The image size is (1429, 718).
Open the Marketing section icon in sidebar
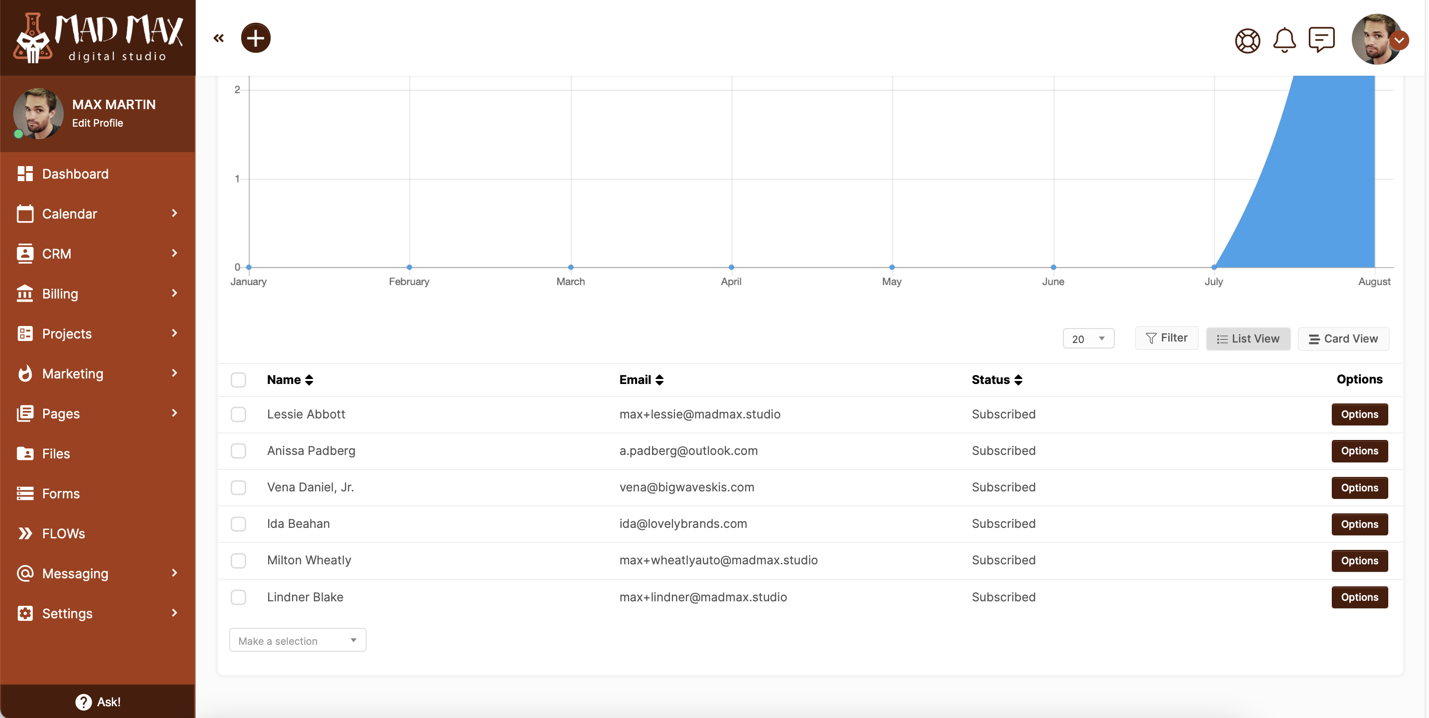[25, 373]
